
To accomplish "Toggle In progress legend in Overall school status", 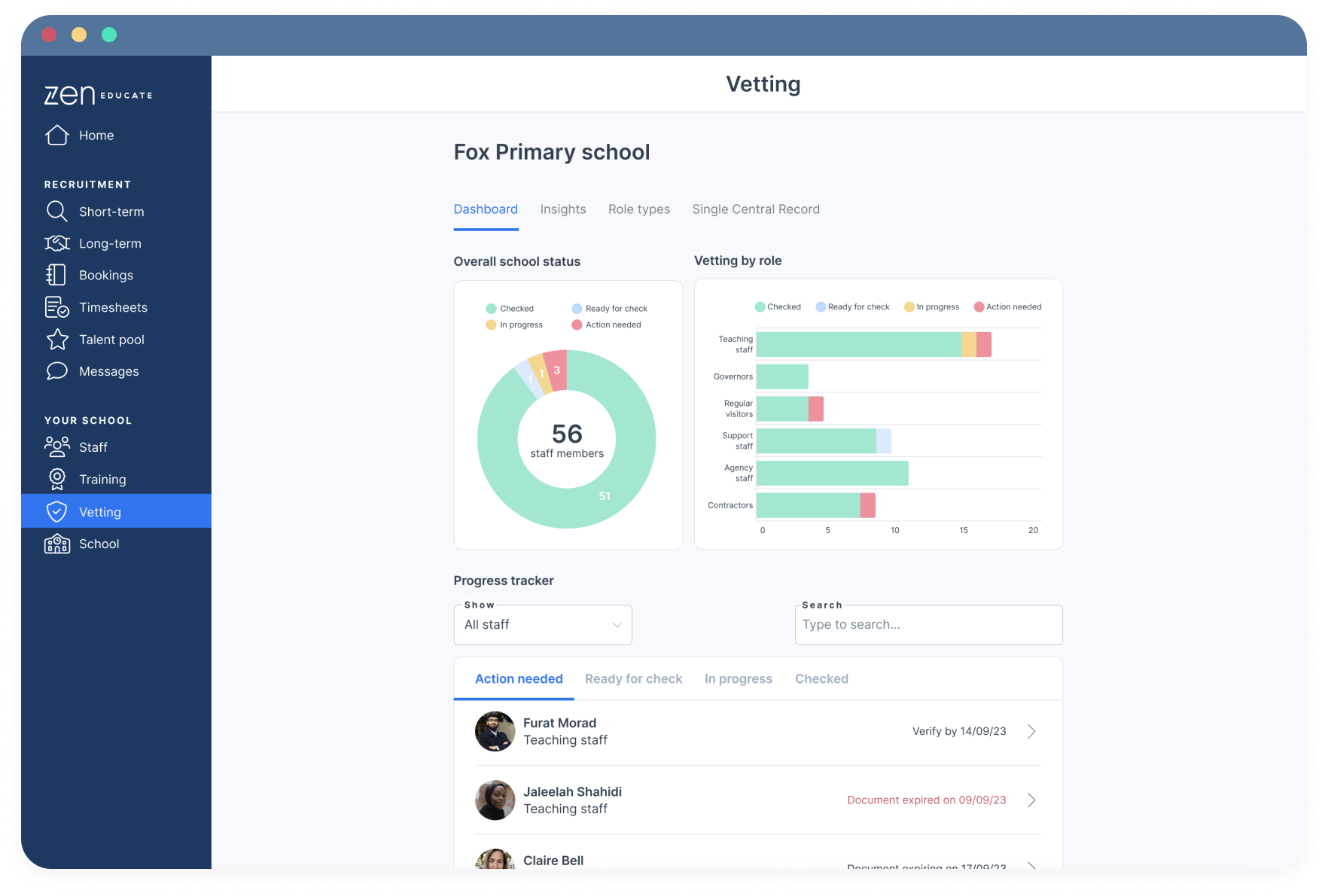I will 514,325.
